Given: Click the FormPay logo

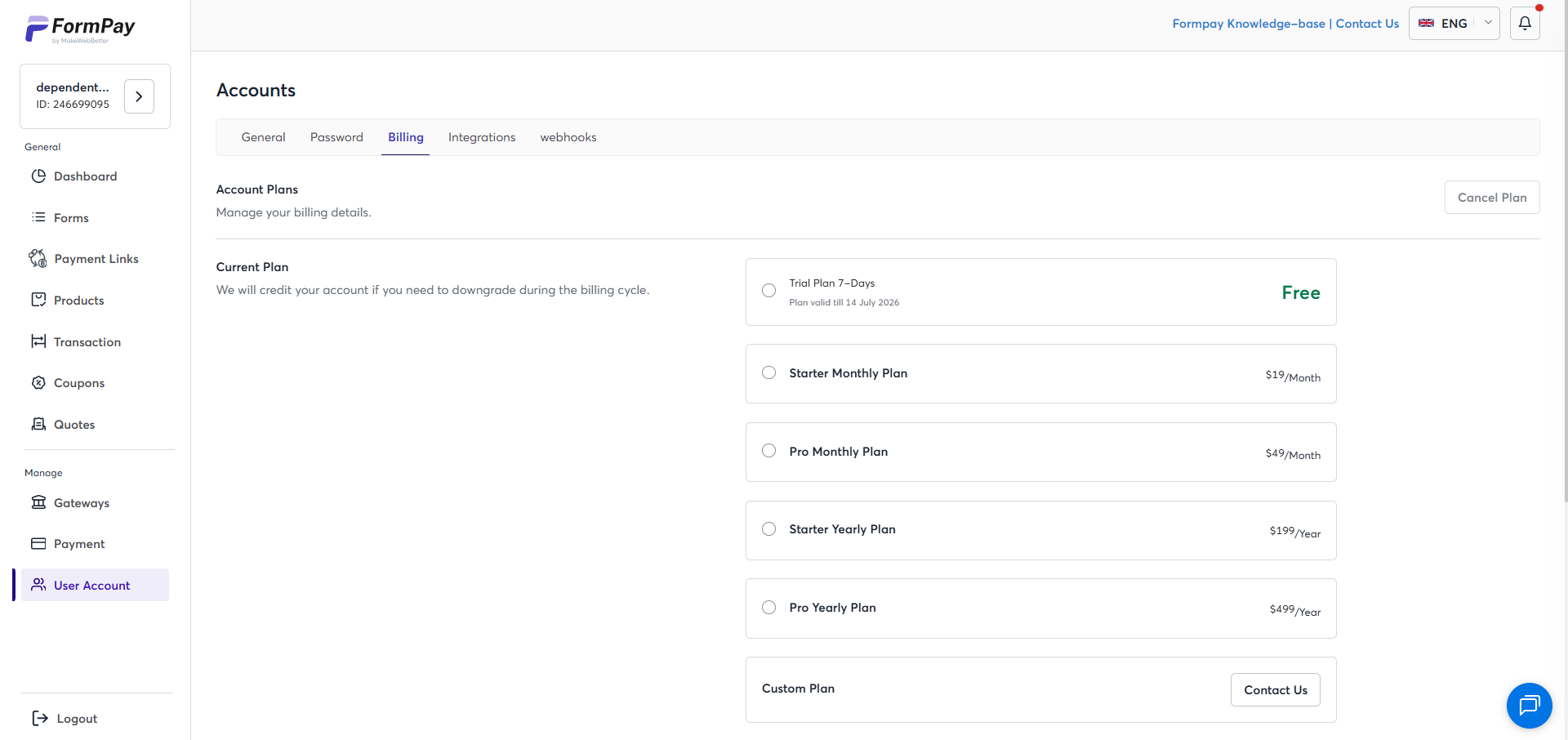Looking at the screenshot, I should pyautogui.click(x=80, y=29).
